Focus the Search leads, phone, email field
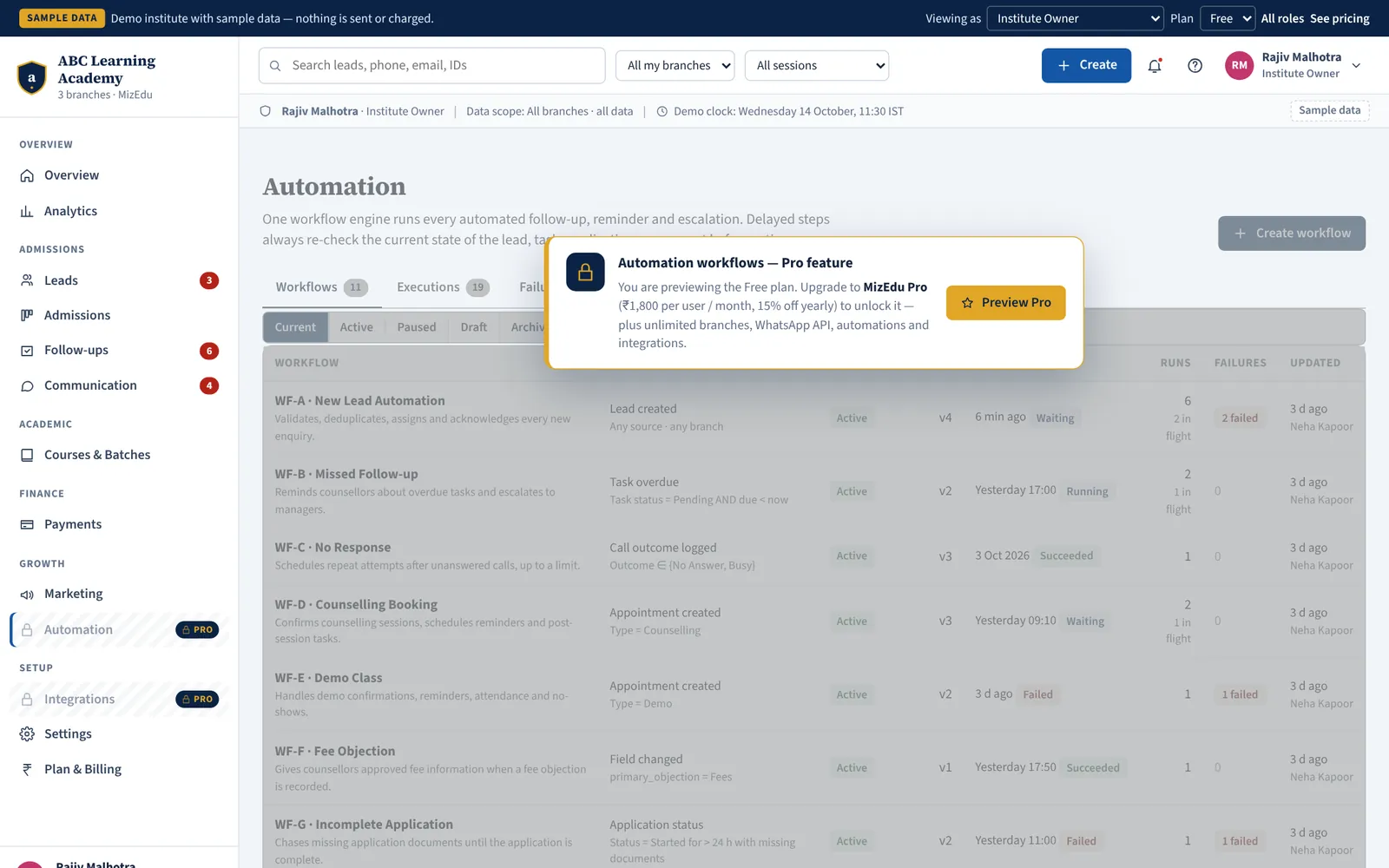 click(x=432, y=66)
